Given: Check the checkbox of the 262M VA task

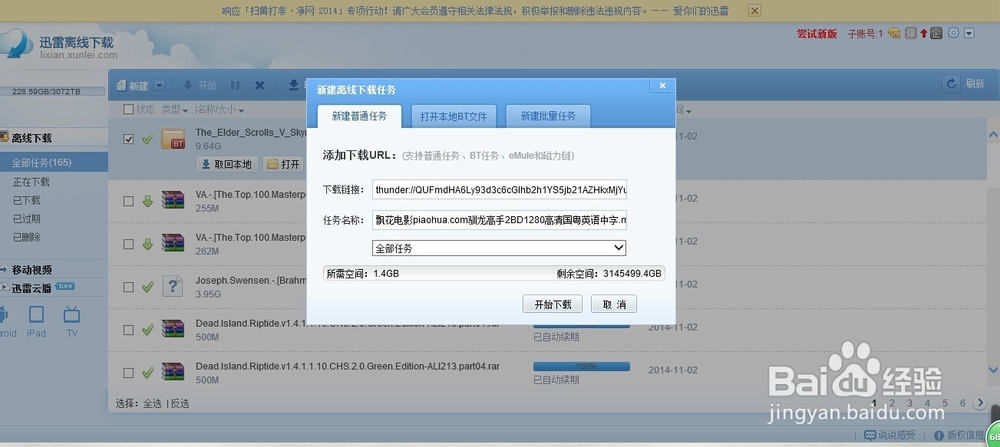Looking at the screenshot, I should pos(128,244).
